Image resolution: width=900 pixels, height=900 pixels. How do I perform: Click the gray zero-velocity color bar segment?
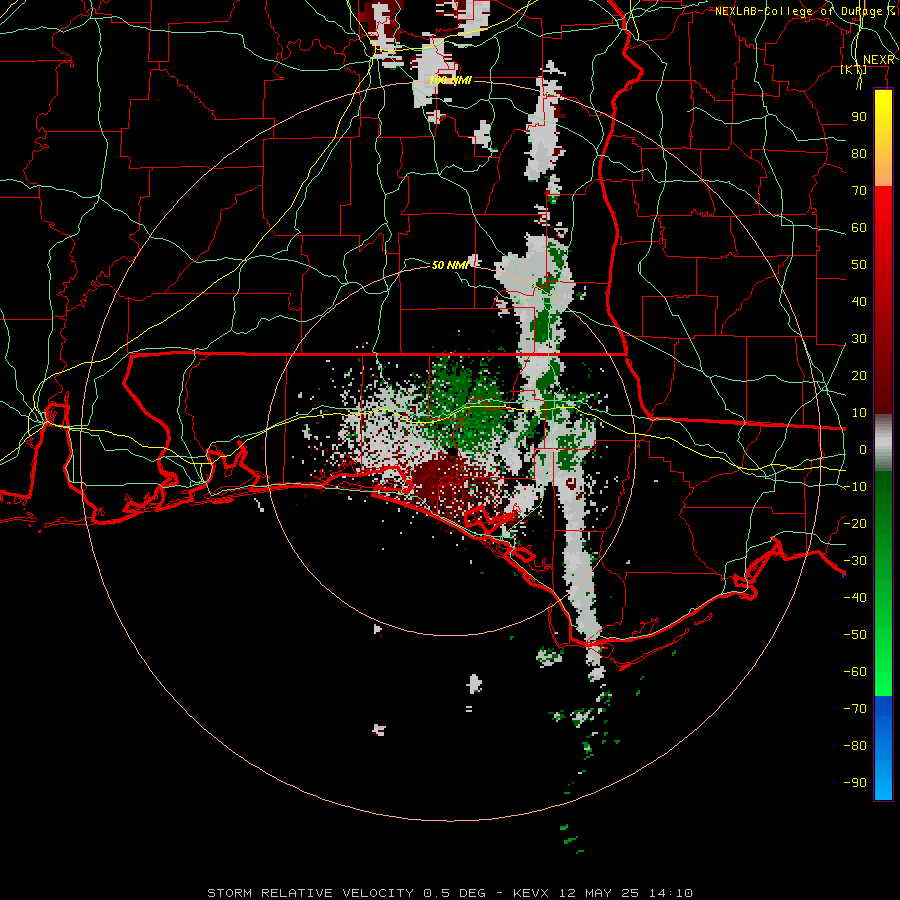point(883,443)
